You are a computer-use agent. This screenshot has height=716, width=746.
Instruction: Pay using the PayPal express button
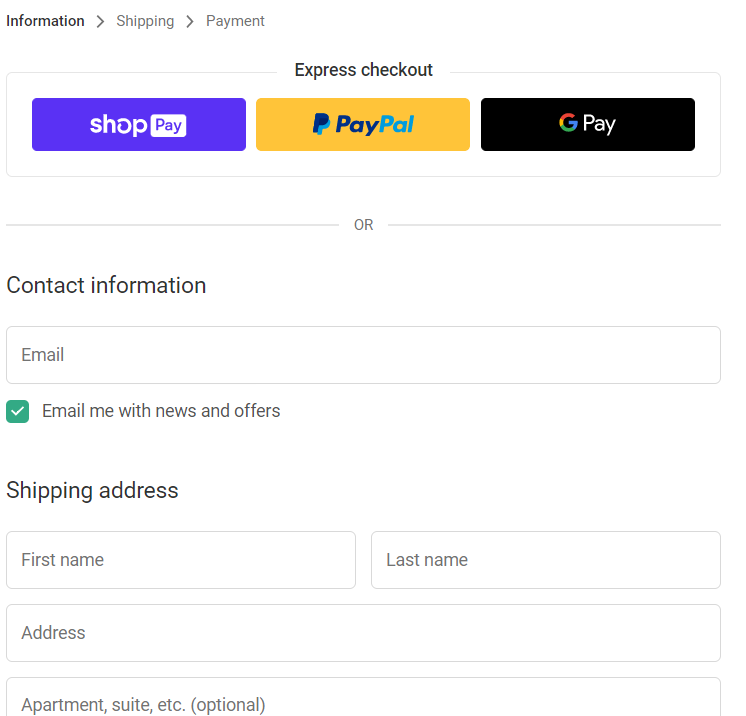click(x=363, y=125)
